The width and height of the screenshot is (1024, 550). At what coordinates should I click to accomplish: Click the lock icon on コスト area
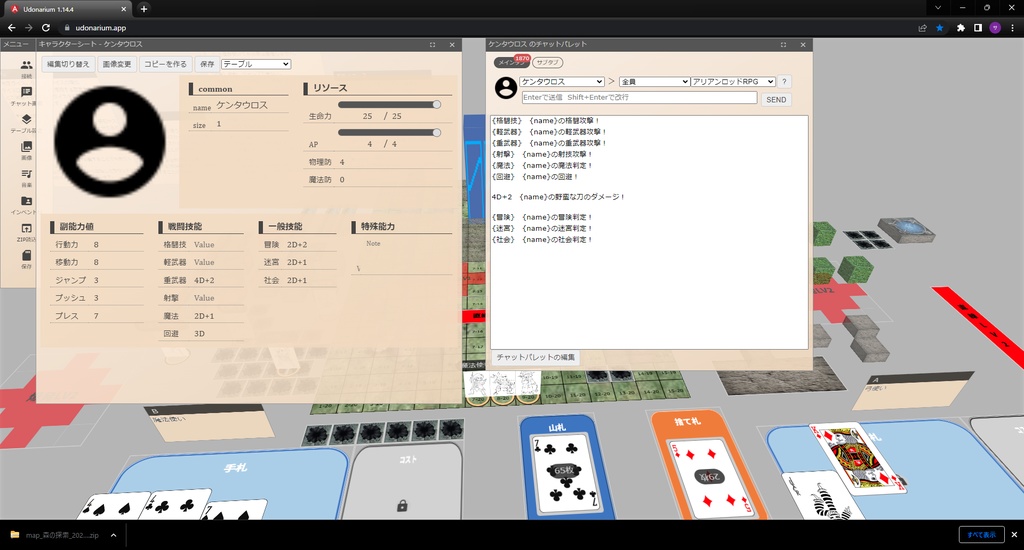[402, 506]
